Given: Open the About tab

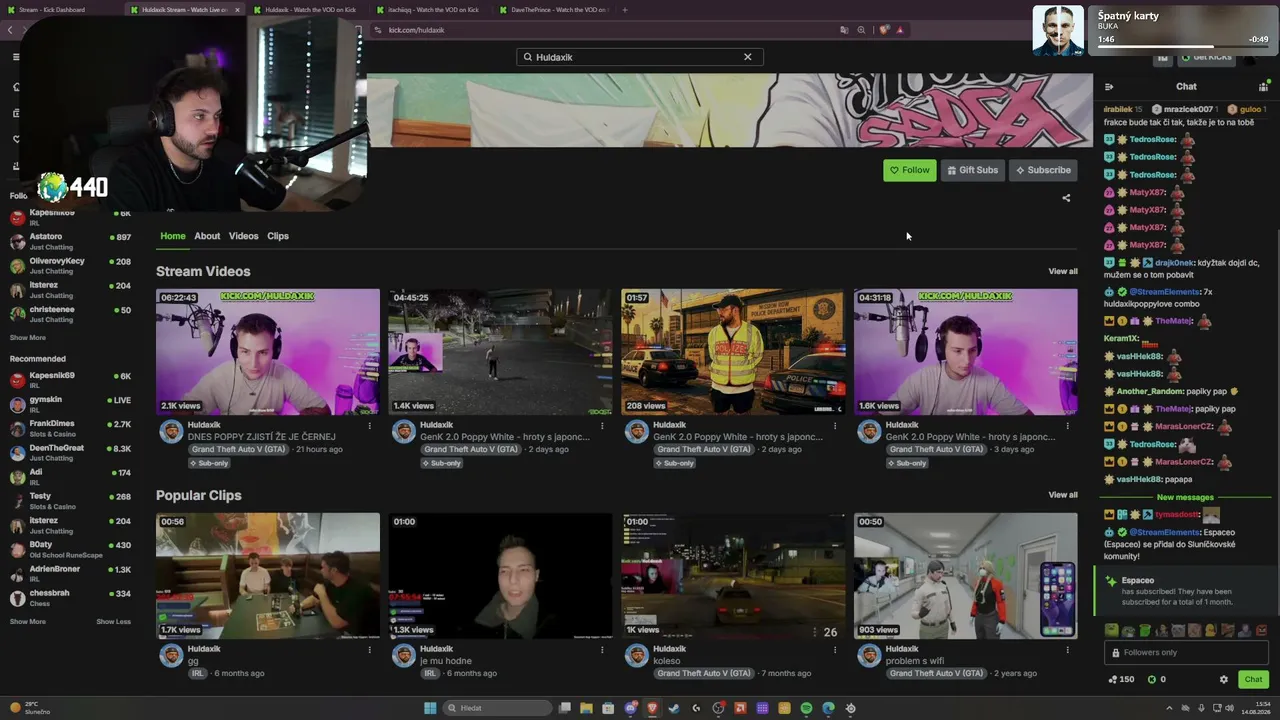Looking at the screenshot, I should coord(207,236).
